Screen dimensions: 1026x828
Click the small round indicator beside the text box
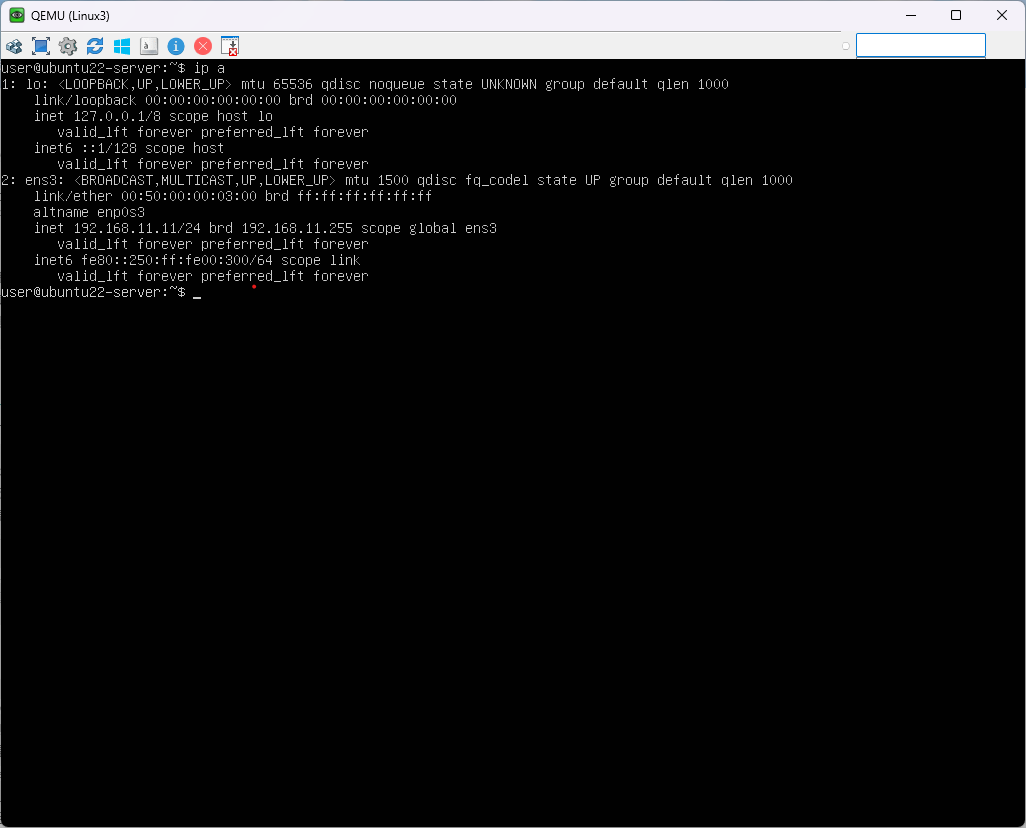point(846,46)
